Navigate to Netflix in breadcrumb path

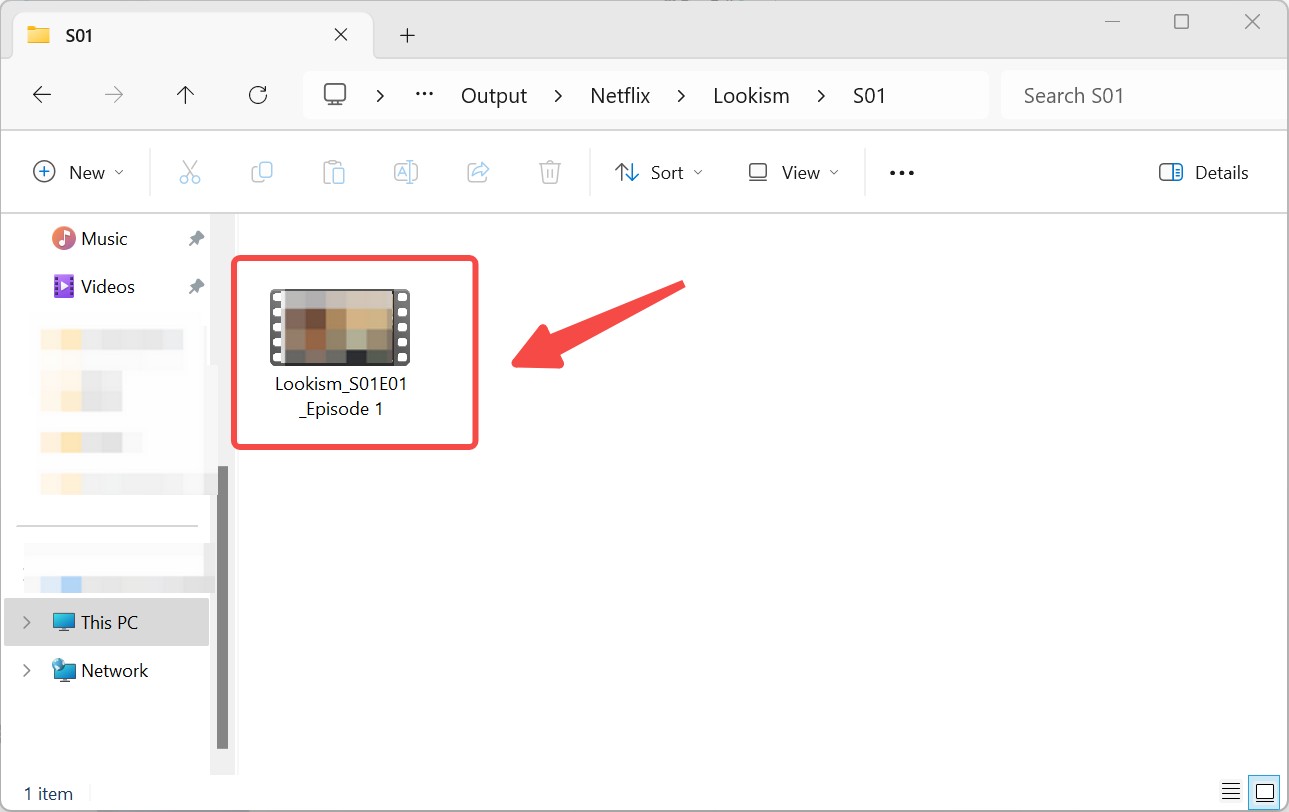pos(620,95)
